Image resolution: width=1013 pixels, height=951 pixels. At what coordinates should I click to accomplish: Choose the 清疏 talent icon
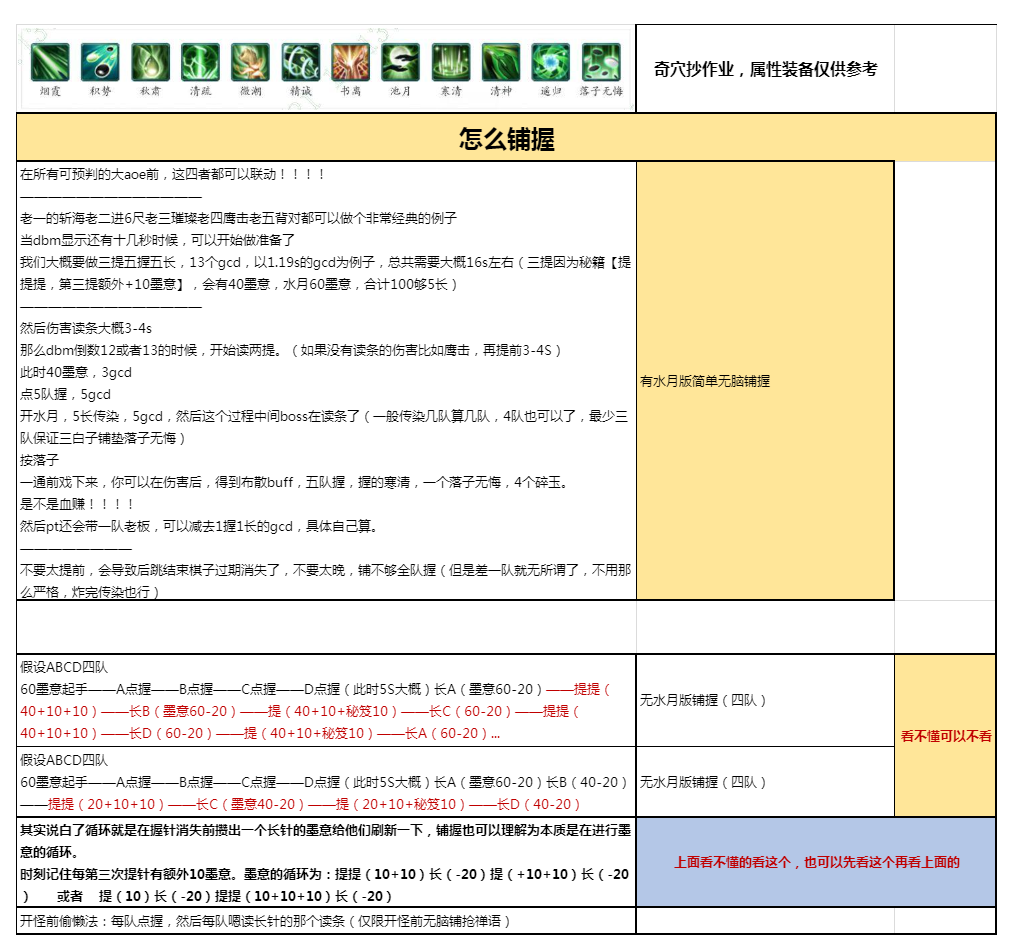(x=200, y=62)
